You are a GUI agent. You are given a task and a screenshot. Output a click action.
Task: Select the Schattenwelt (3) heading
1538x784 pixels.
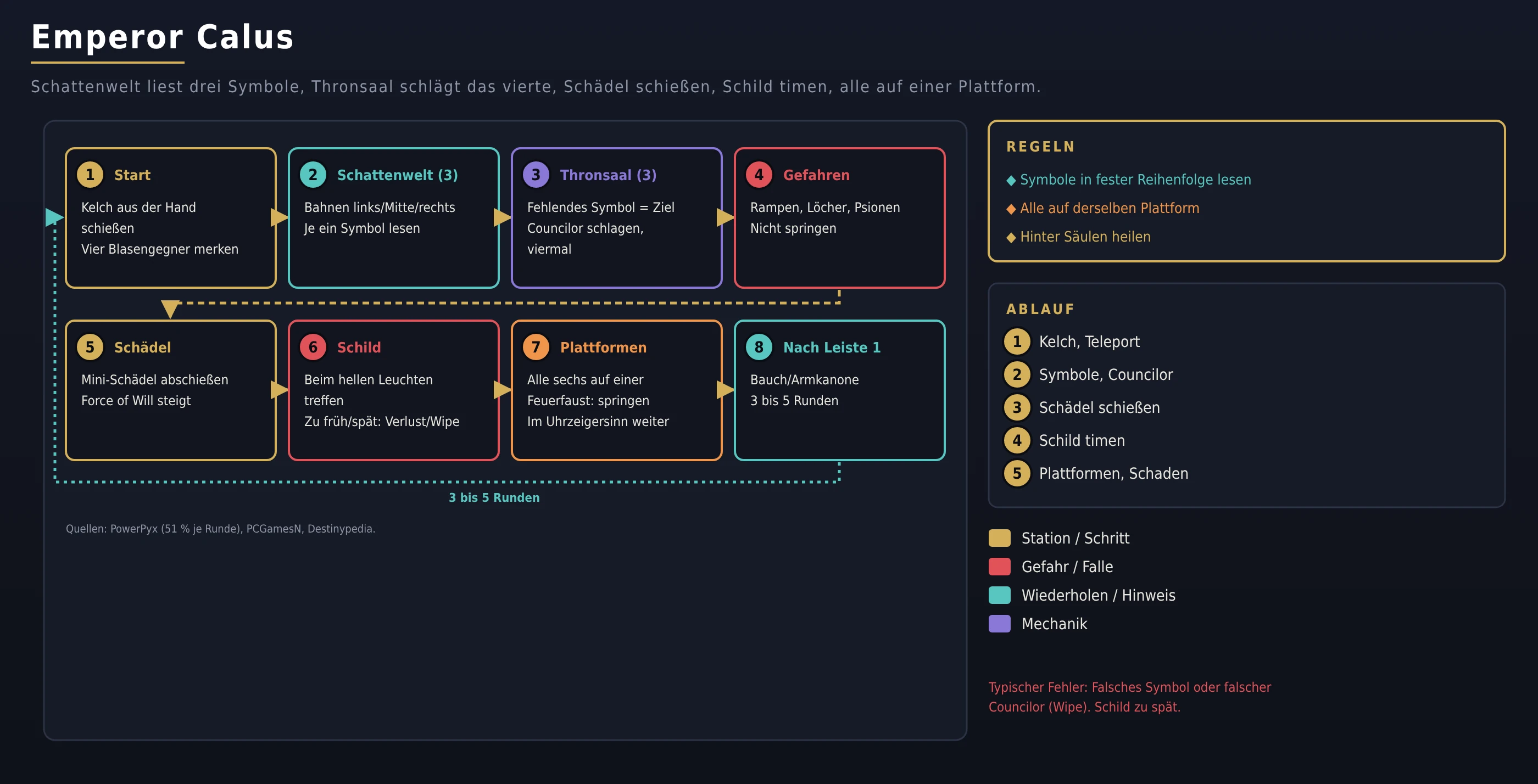point(398,175)
